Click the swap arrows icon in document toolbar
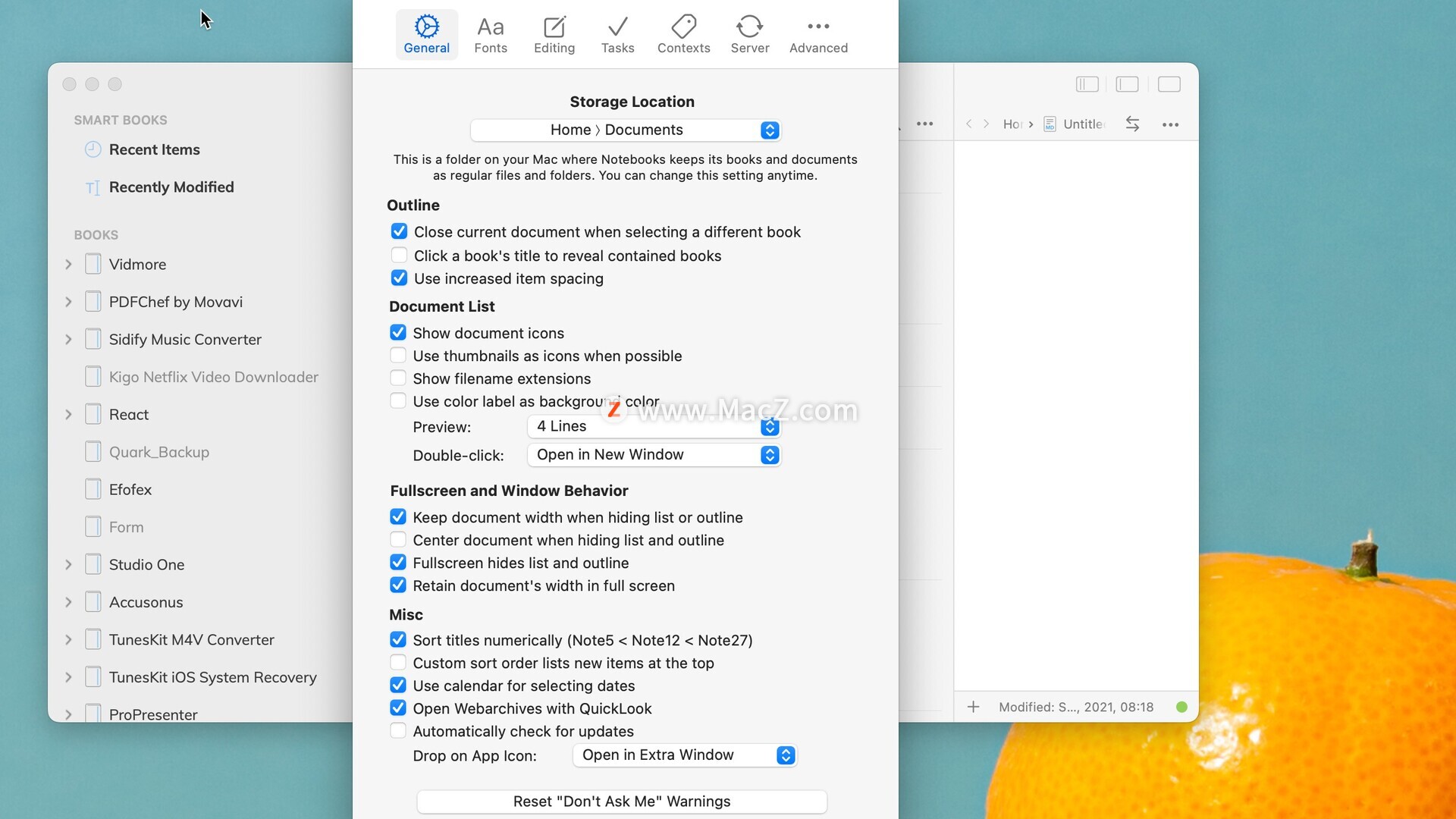1456x819 pixels. tap(1132, 124)
